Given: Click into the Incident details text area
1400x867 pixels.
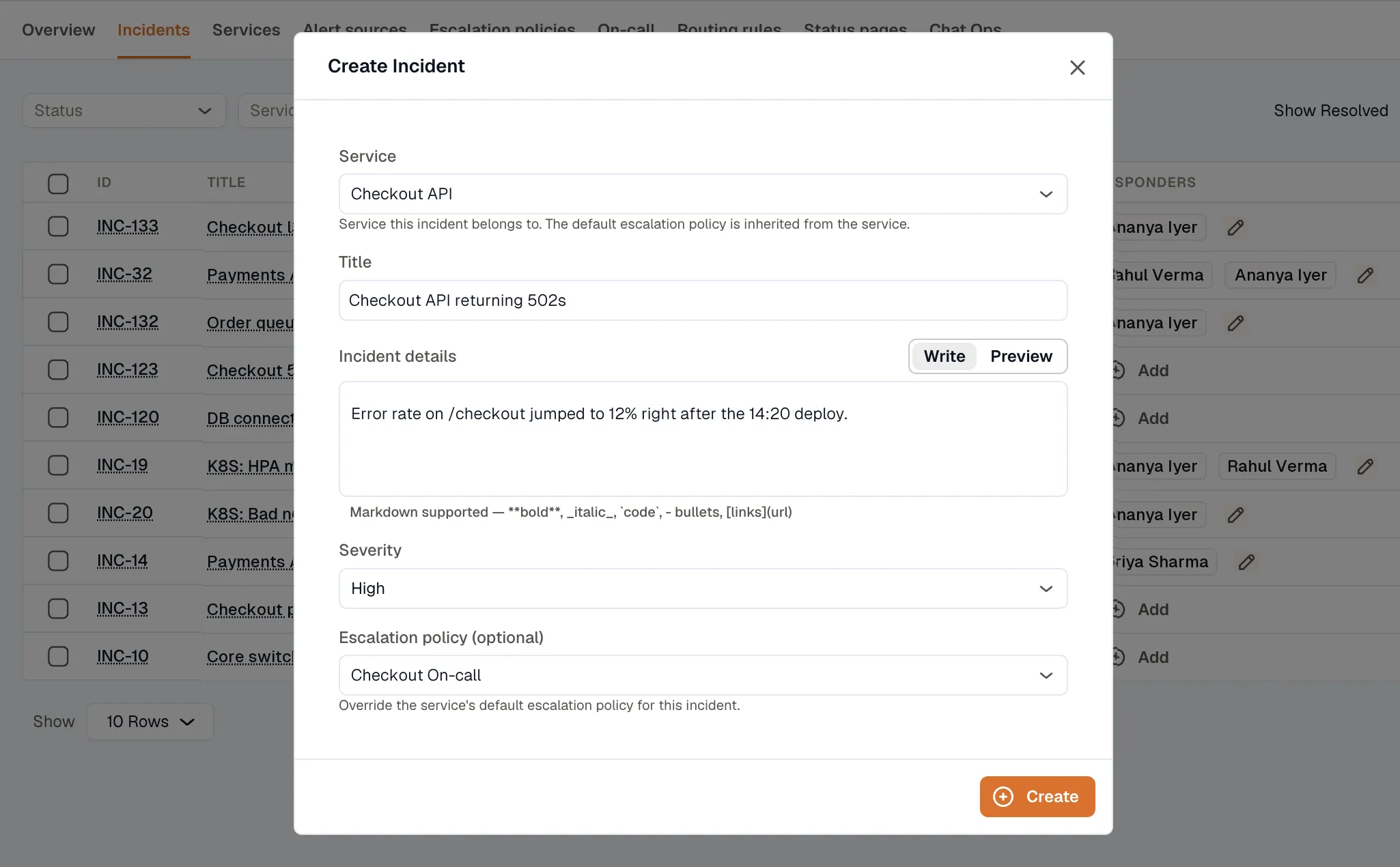Looking at the screenshot, I should [x=703, y=439].
